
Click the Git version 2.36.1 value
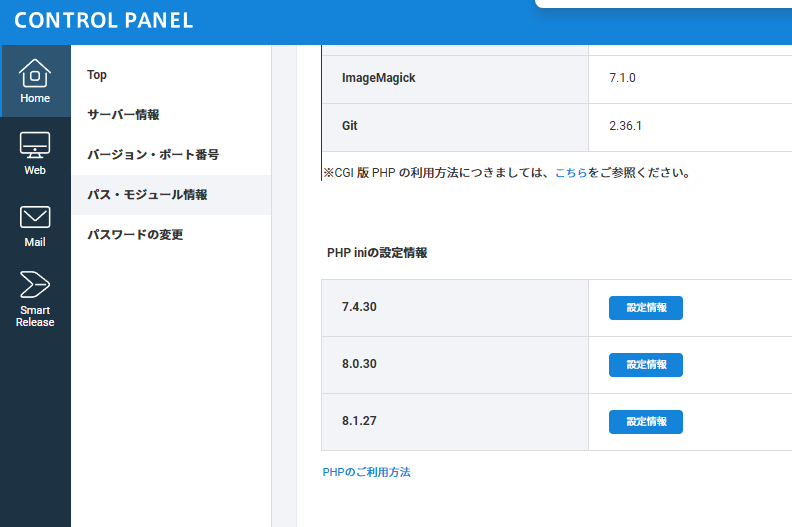point(625,126)
